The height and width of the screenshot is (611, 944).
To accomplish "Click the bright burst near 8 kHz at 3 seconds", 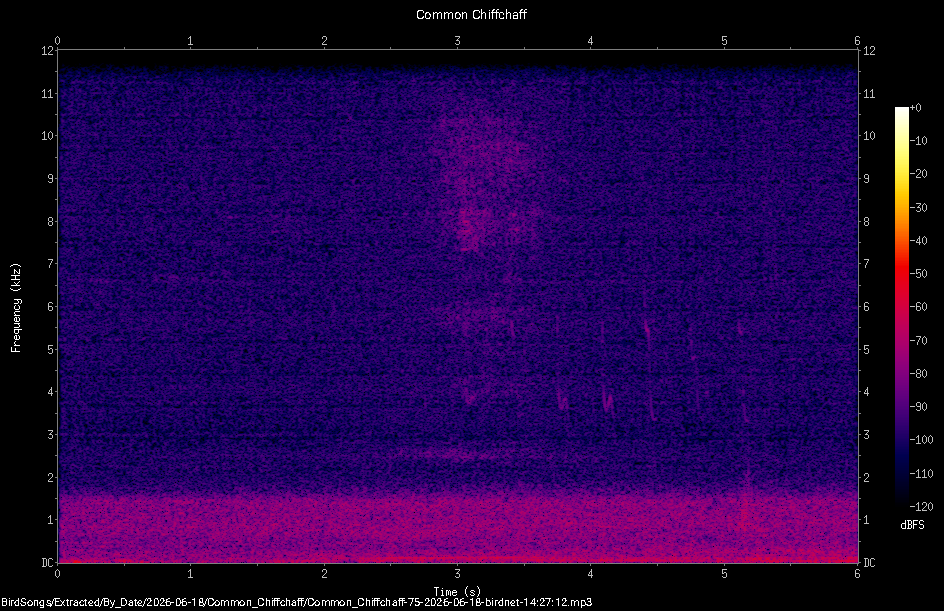I will coord(471,228).
